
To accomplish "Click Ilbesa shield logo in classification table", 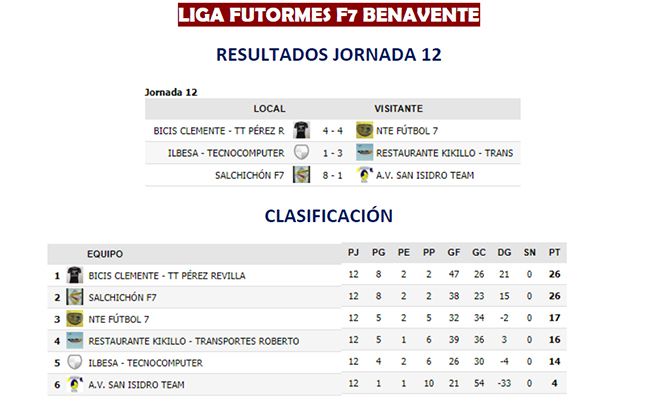I will click(x=74, y=362).
